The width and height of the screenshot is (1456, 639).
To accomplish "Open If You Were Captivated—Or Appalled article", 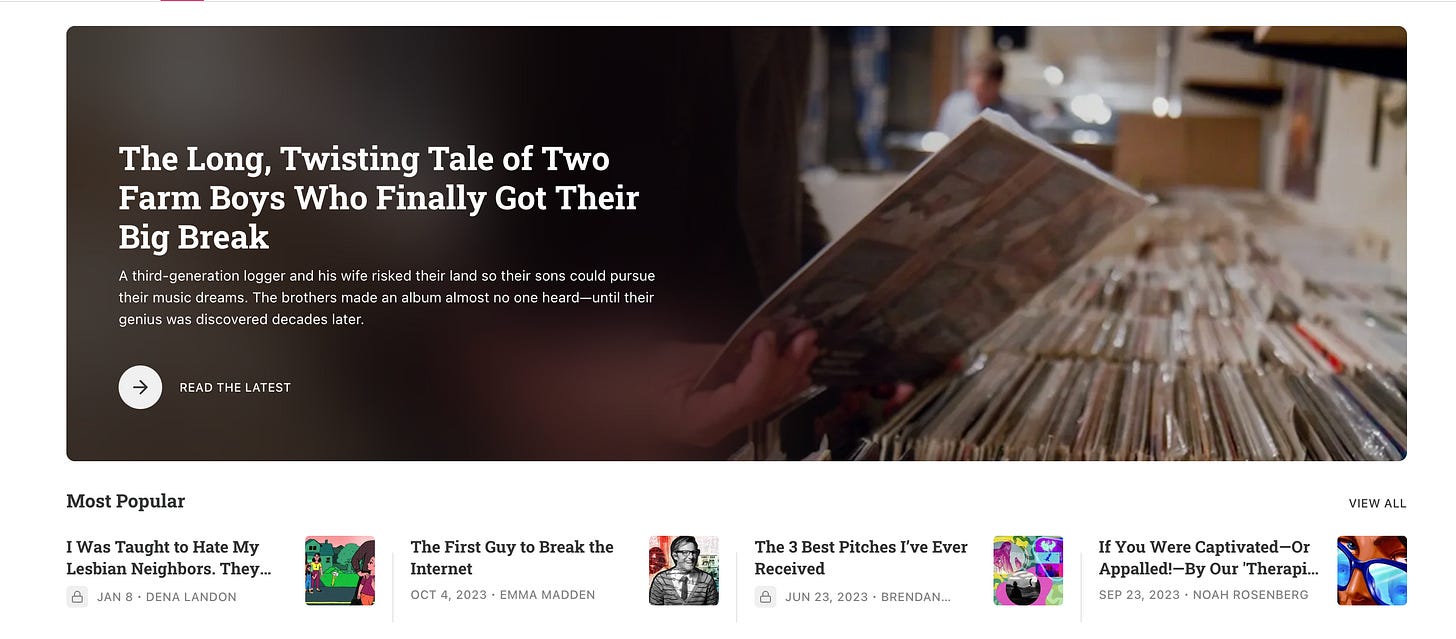I will [x=1209, y=558].
